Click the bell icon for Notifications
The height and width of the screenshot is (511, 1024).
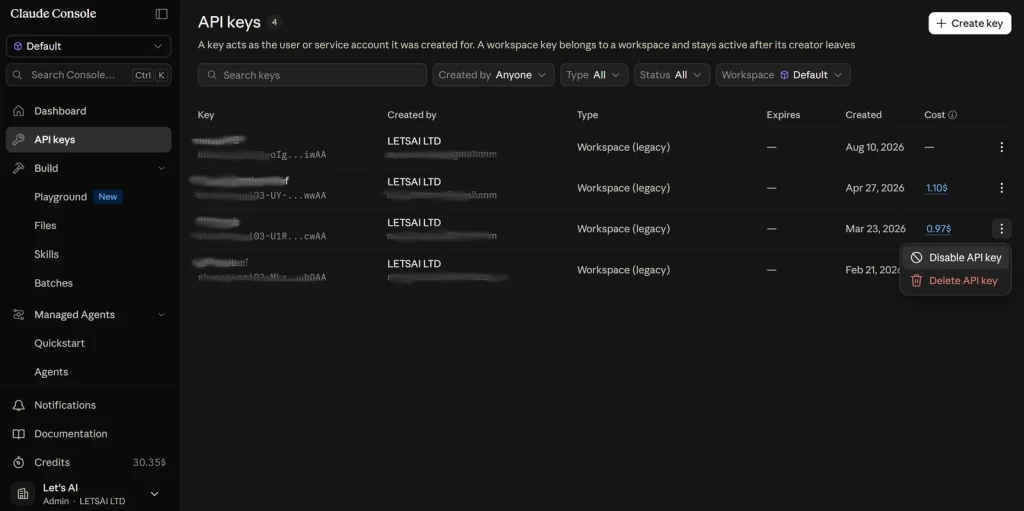19,405
